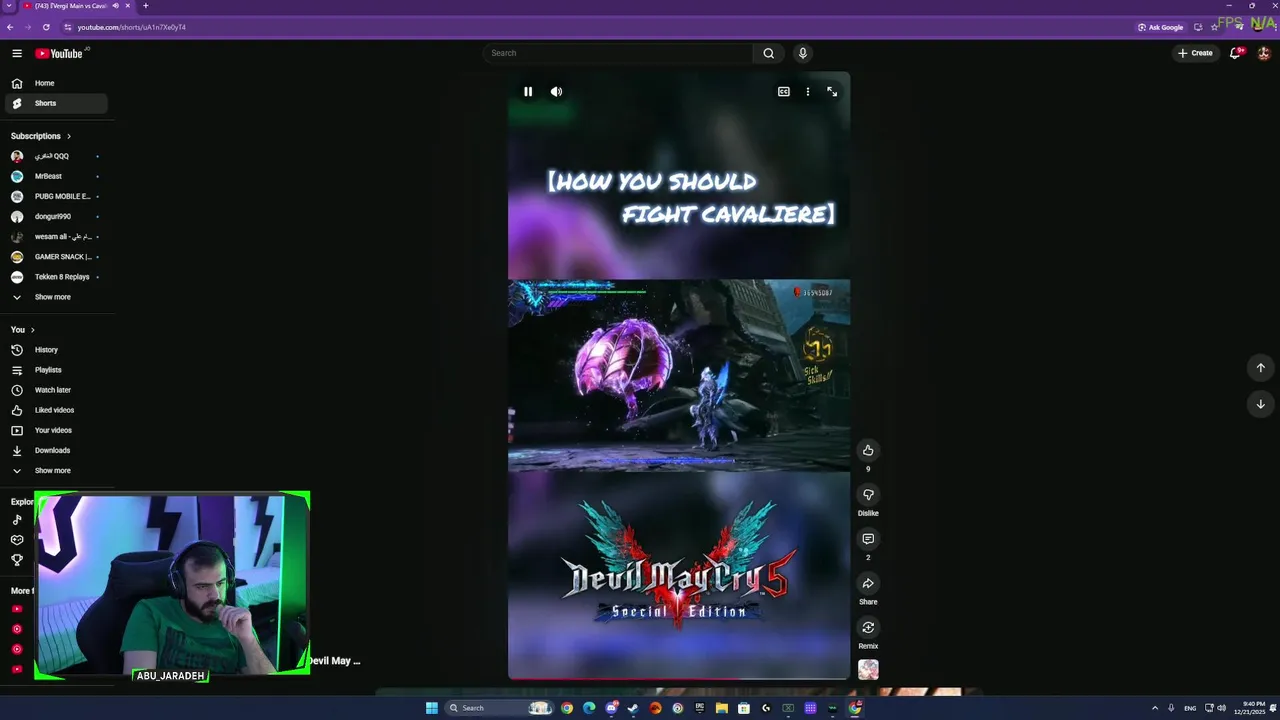The height and width of the screenshot is (720, 1280).
Task: Dislike this Short
Action: click(868, 494)
